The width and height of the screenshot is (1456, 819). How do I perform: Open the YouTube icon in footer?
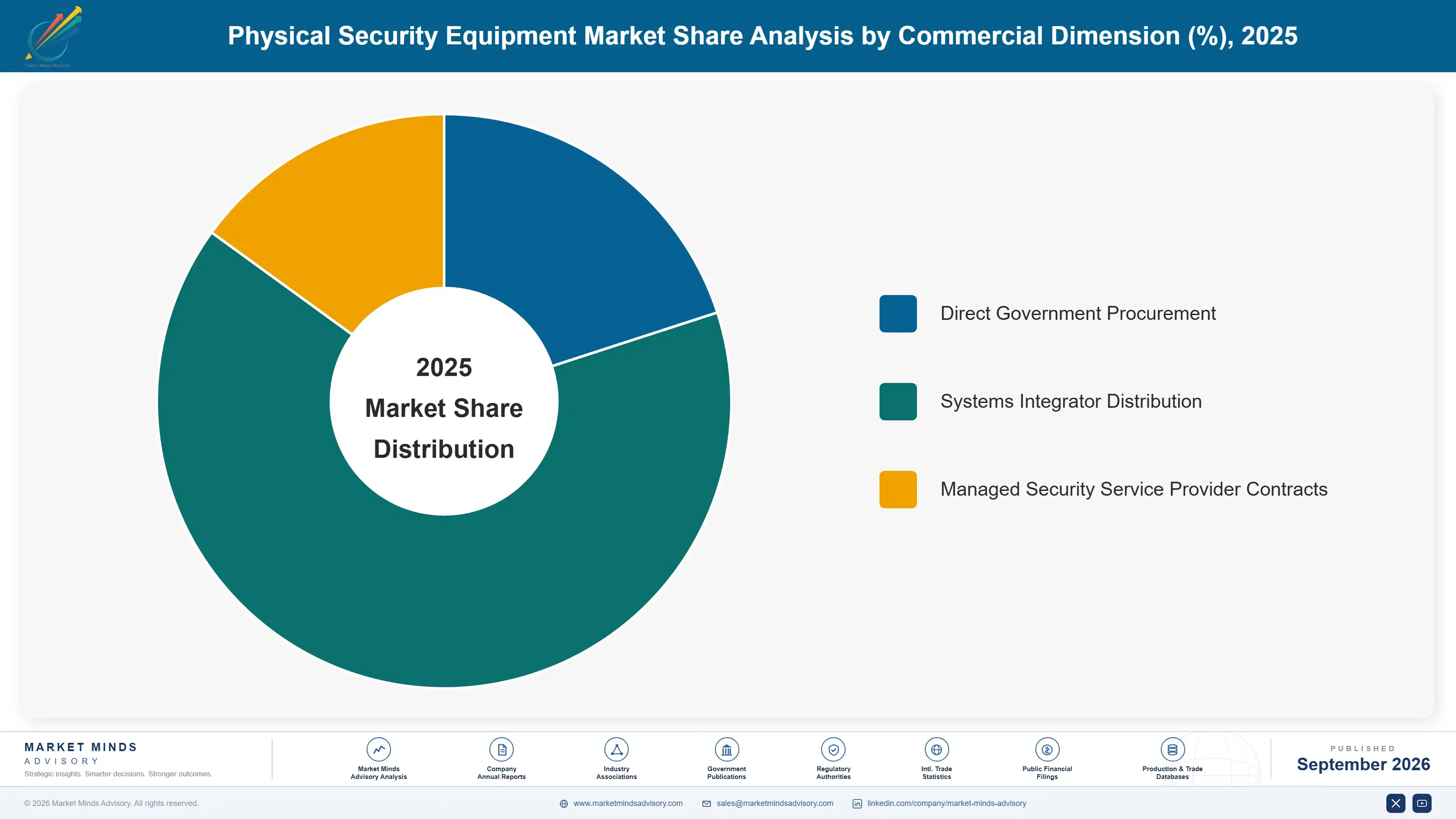[x=1422, y=803]
